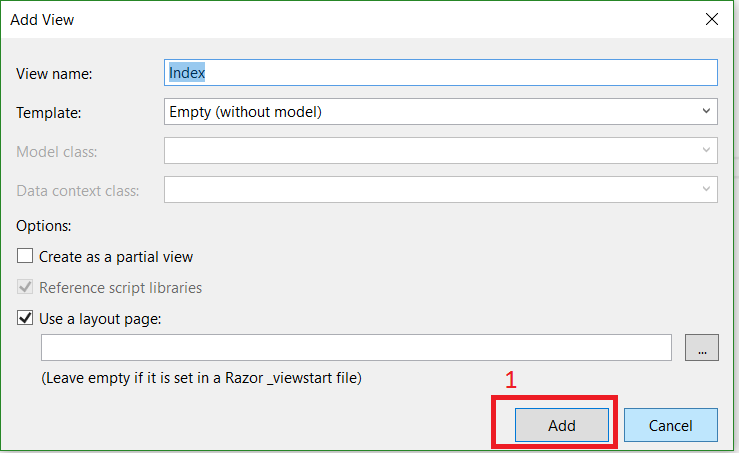
Task: Focus the View name text field
Action: (x=440, y=73)
